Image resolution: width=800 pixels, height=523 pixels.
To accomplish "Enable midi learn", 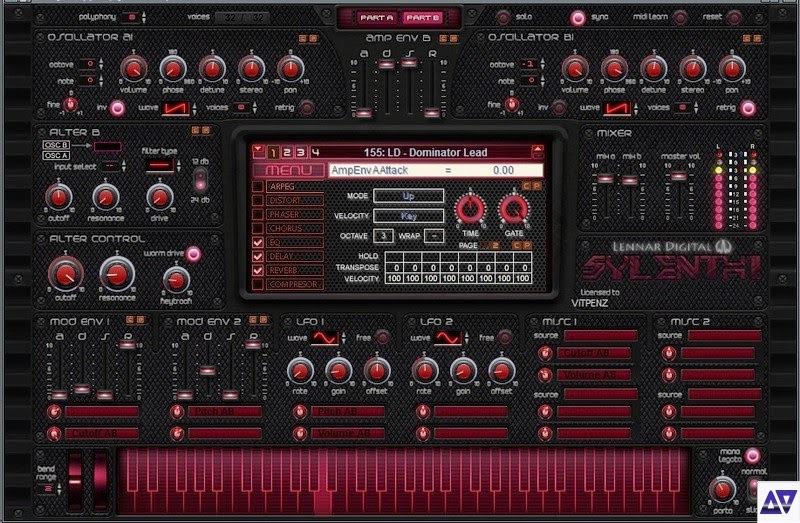I will pyautogui.click(x=680, y=18).
